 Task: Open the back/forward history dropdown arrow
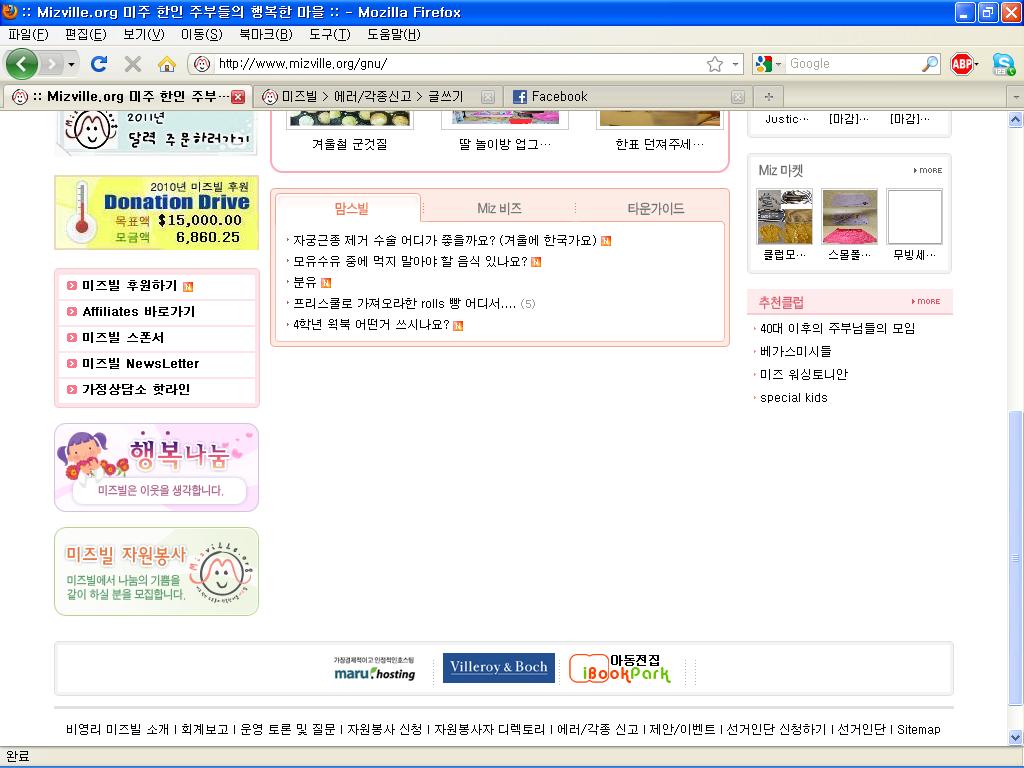tap(71, 64)
